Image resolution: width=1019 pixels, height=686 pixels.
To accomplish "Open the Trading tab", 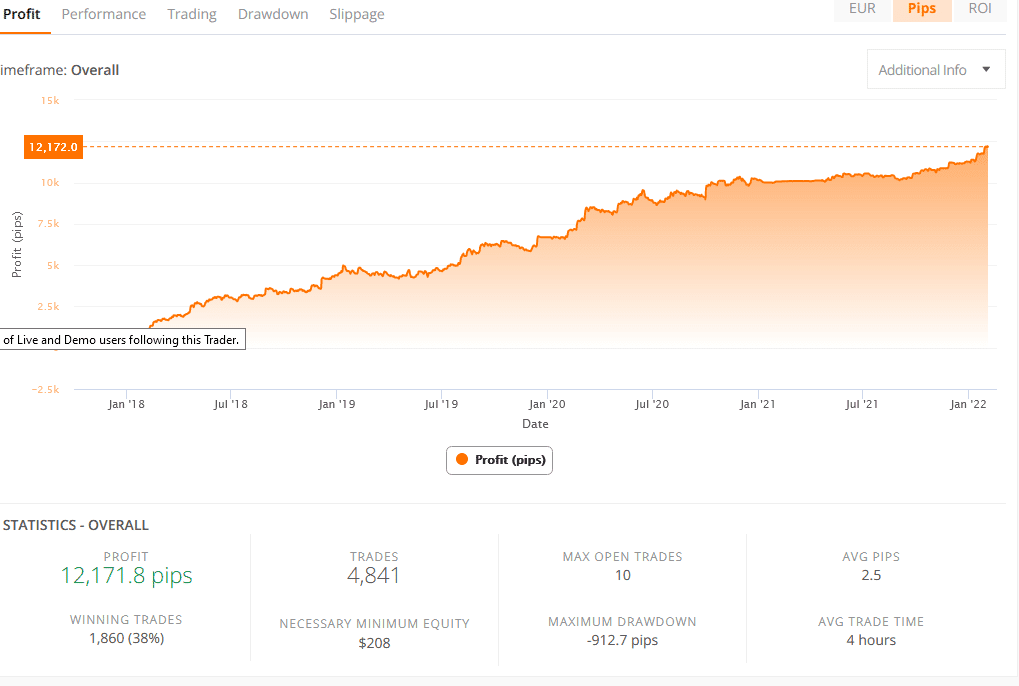I will (192, 14).
